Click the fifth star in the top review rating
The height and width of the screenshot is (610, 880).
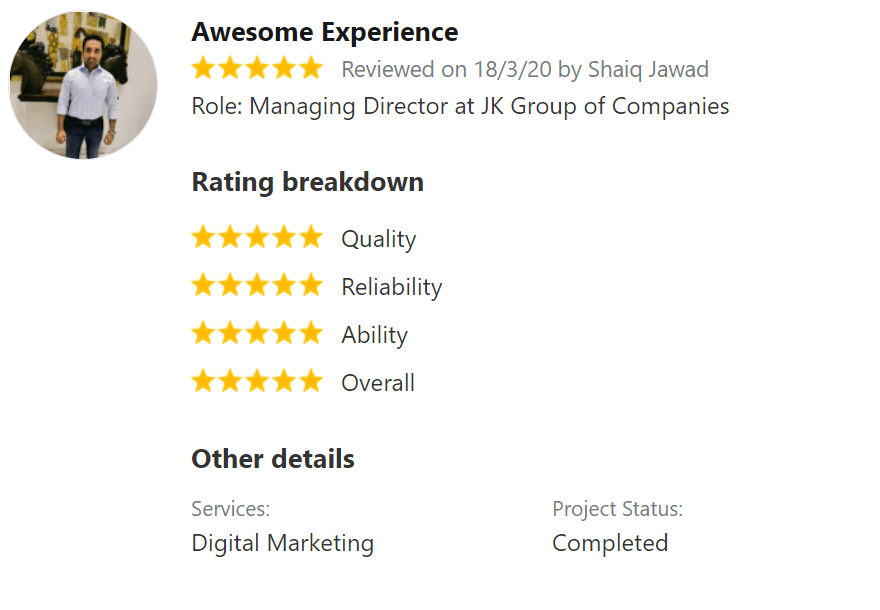[x=311, y=68]
